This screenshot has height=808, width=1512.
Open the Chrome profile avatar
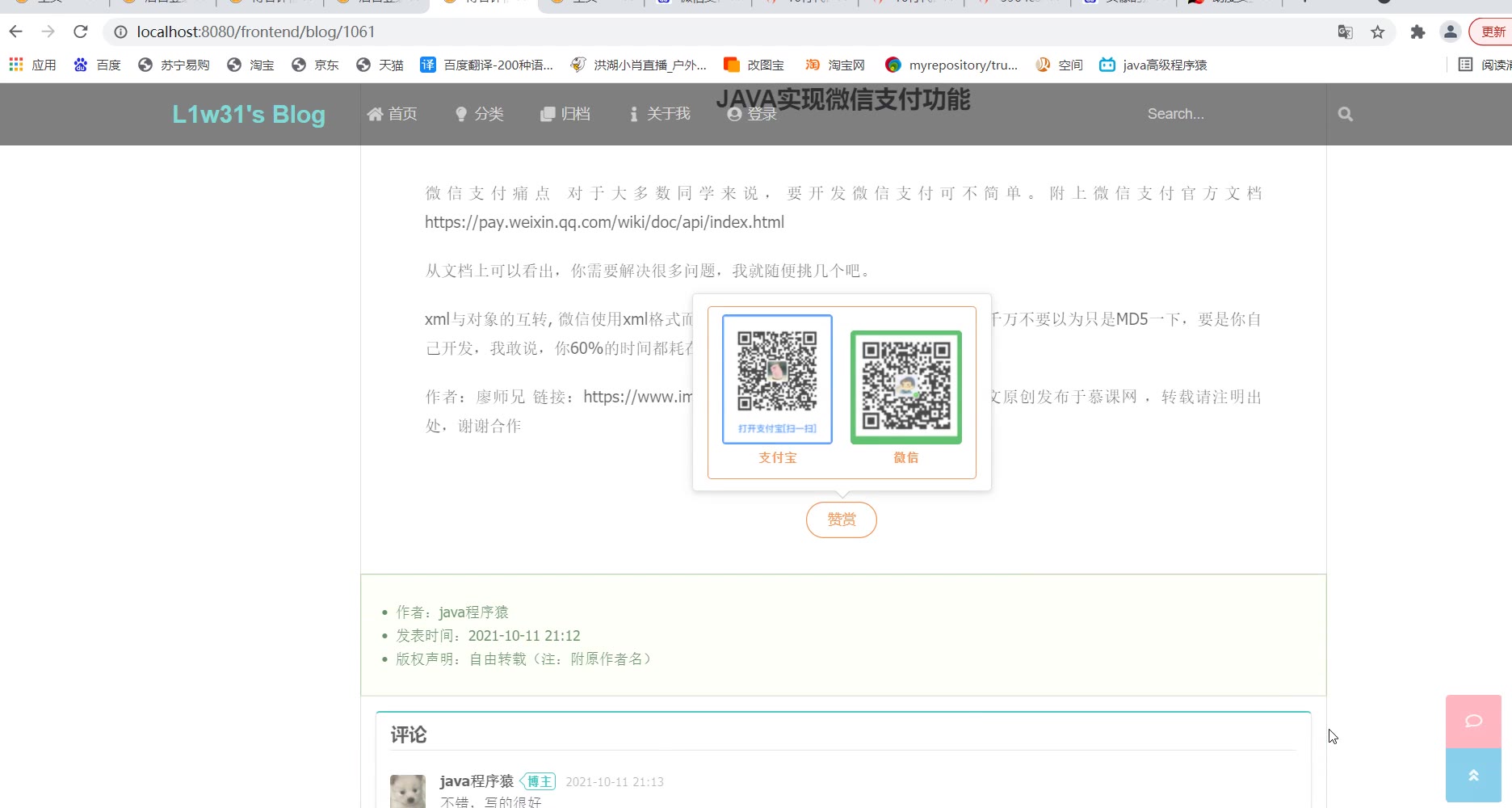coord(1451,32)
